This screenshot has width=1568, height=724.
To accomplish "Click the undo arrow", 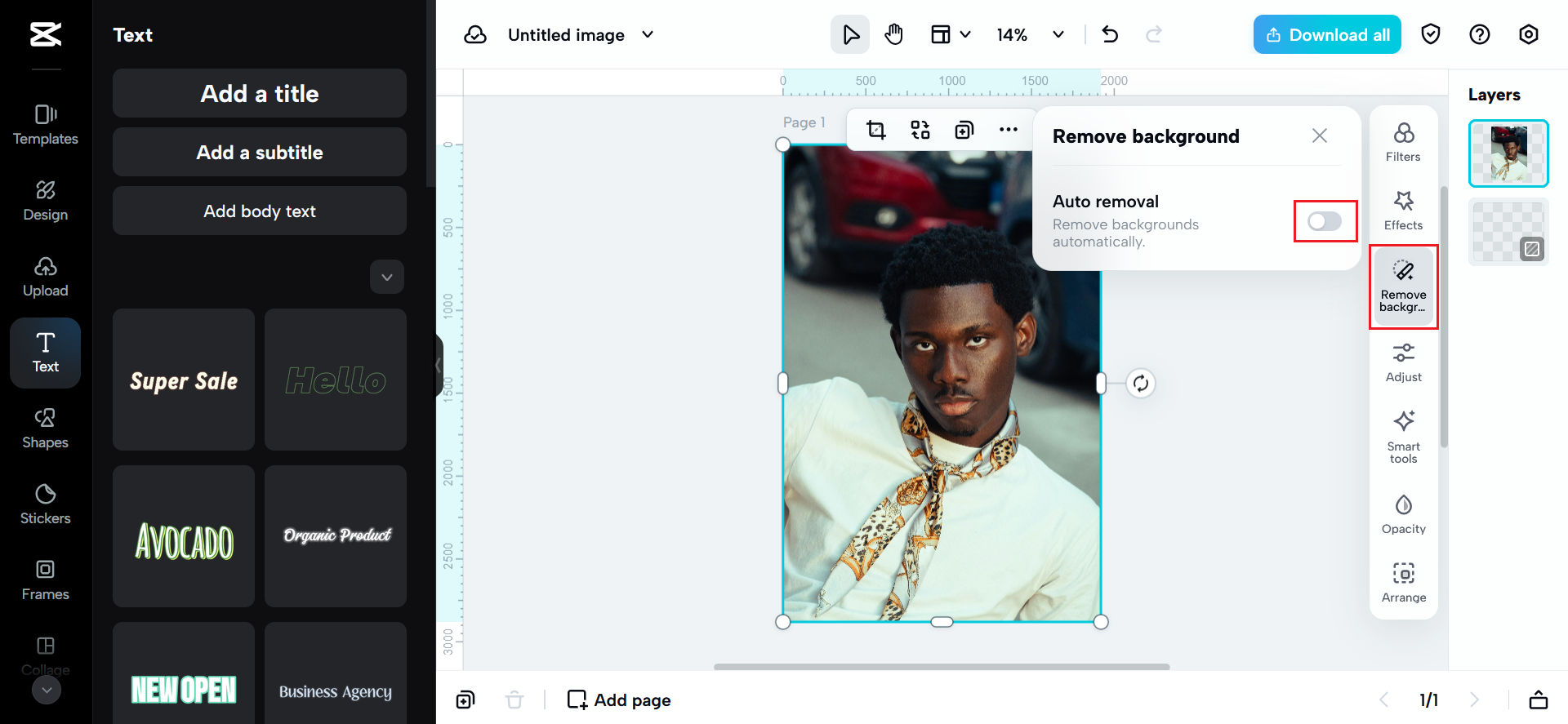I will click(x=1110, y=34).
